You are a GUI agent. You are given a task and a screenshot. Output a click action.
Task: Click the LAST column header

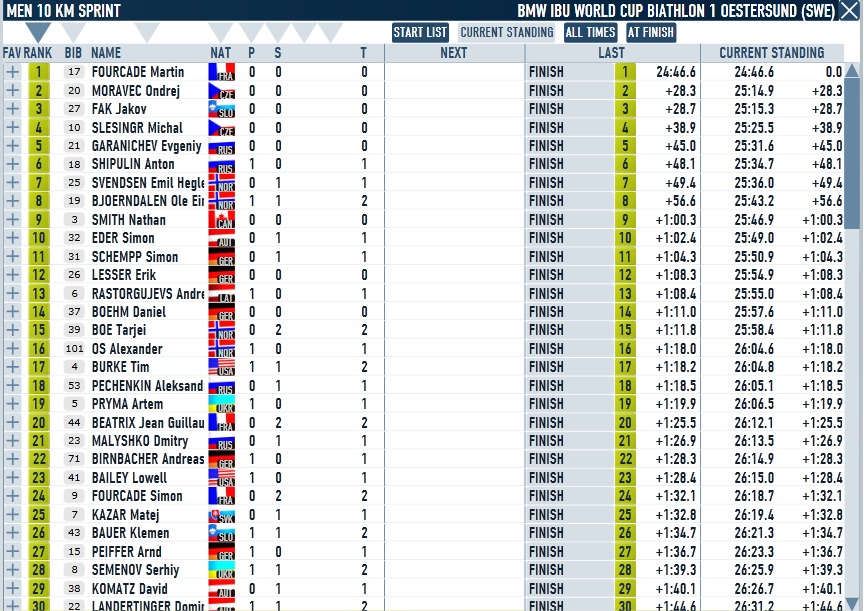pos(612,53)
